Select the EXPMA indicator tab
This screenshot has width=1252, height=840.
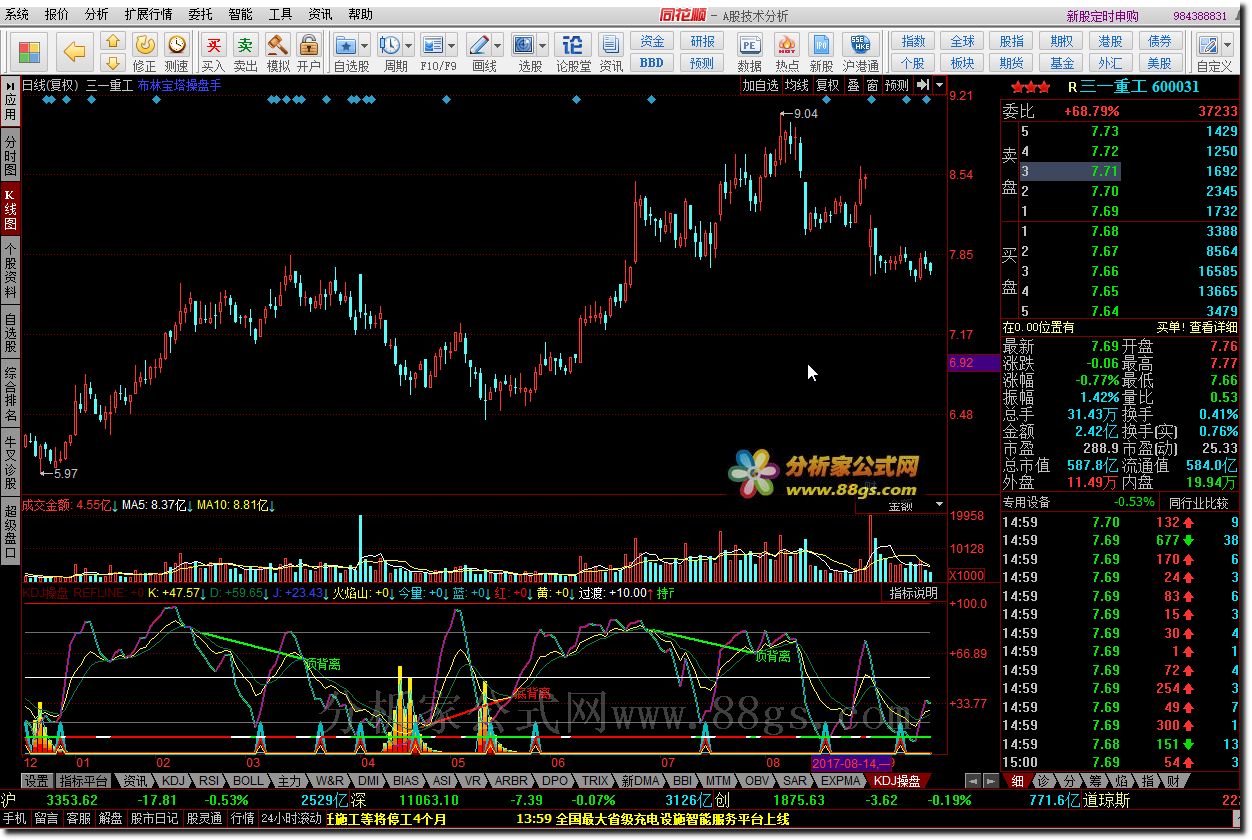click(840, 780)
